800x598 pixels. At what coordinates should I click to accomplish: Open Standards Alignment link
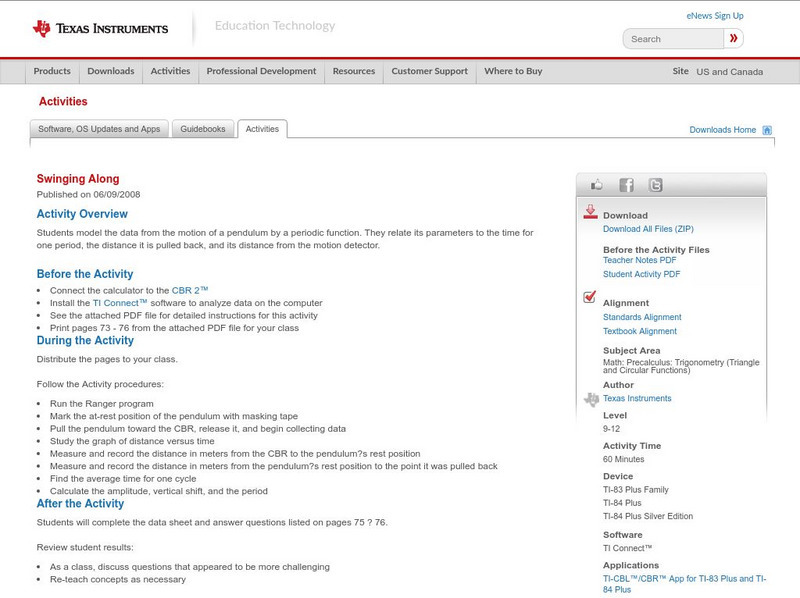pyautogui.click(x=642, y=317)
